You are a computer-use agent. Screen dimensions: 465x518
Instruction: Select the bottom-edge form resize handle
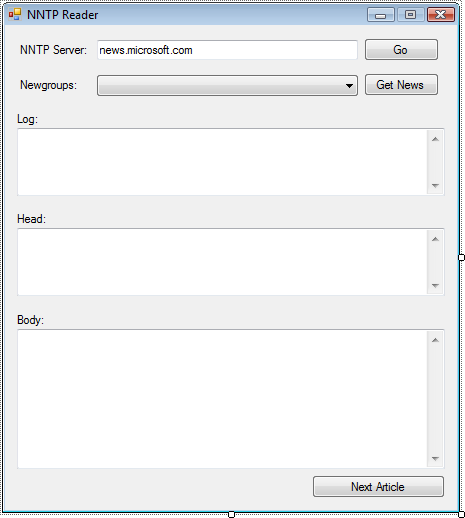pyautogui.click(x=231, y=515)
